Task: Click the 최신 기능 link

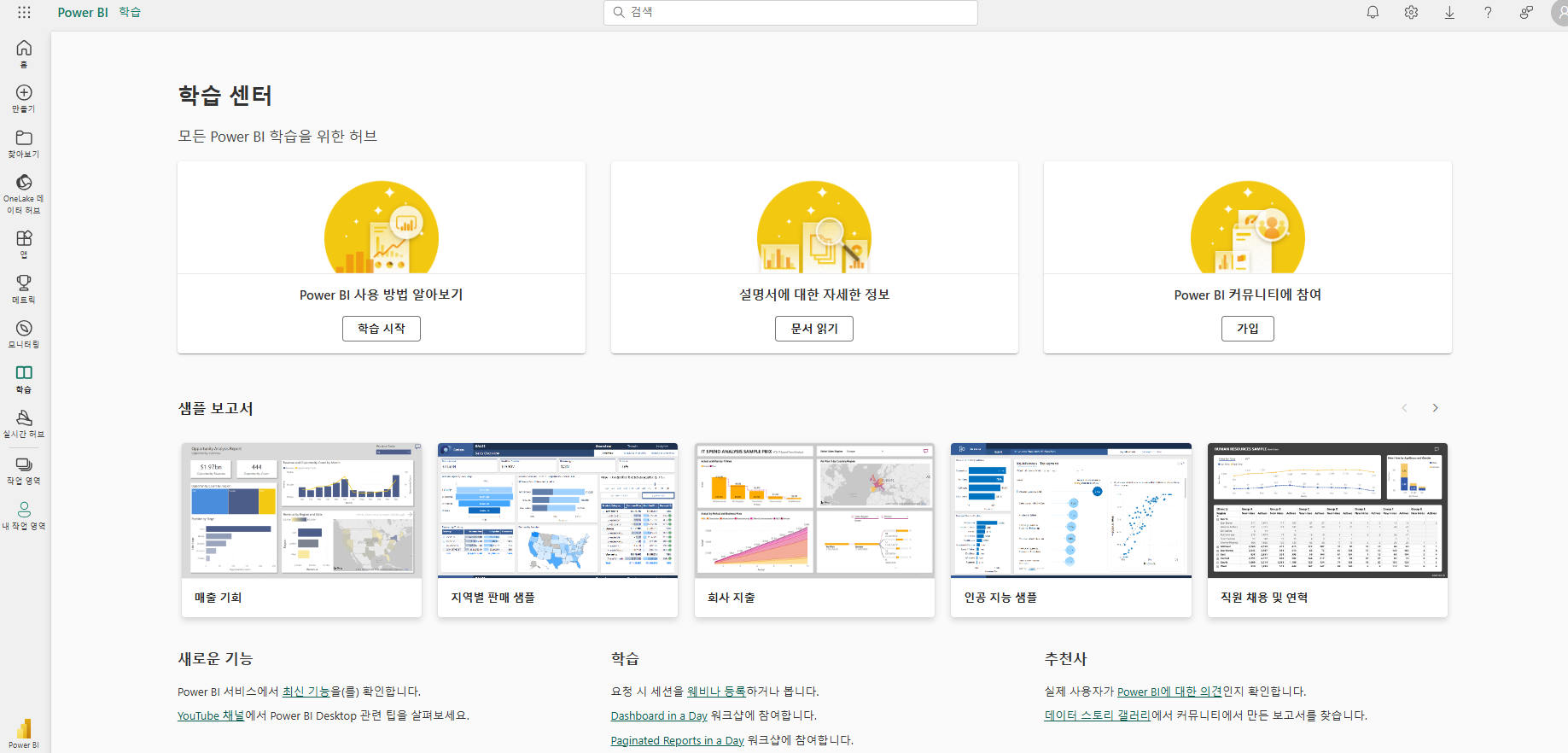Action: coord(306,692)
